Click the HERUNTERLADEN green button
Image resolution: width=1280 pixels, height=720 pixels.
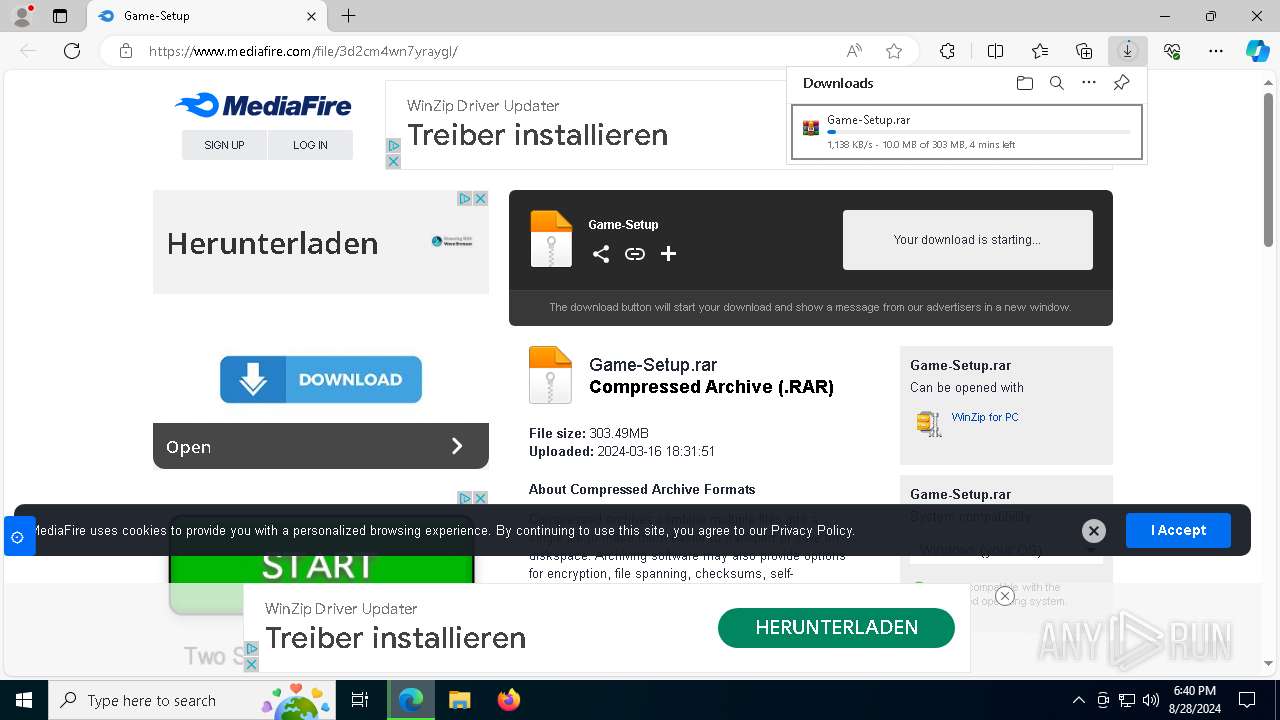(x=836, y=627)
